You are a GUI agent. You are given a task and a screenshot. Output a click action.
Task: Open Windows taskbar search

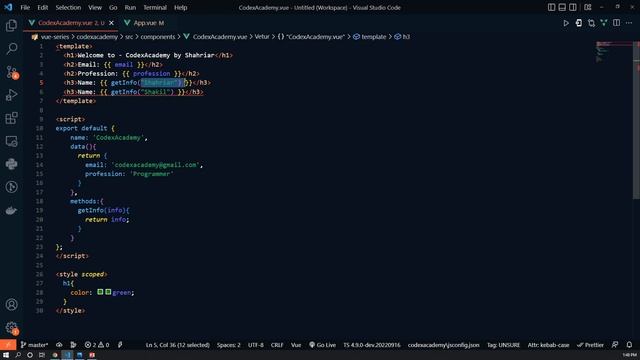(18, 356)
